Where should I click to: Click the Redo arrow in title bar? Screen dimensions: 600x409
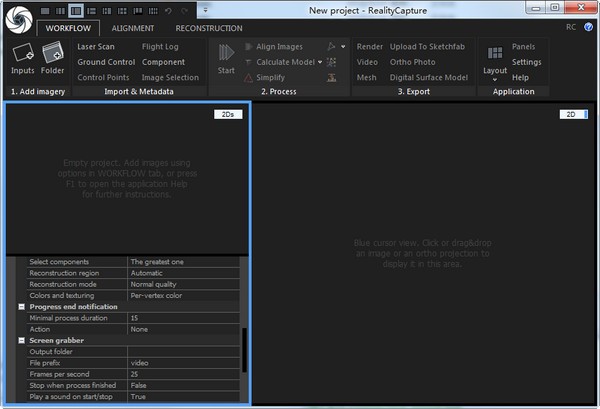pos(183,10)
